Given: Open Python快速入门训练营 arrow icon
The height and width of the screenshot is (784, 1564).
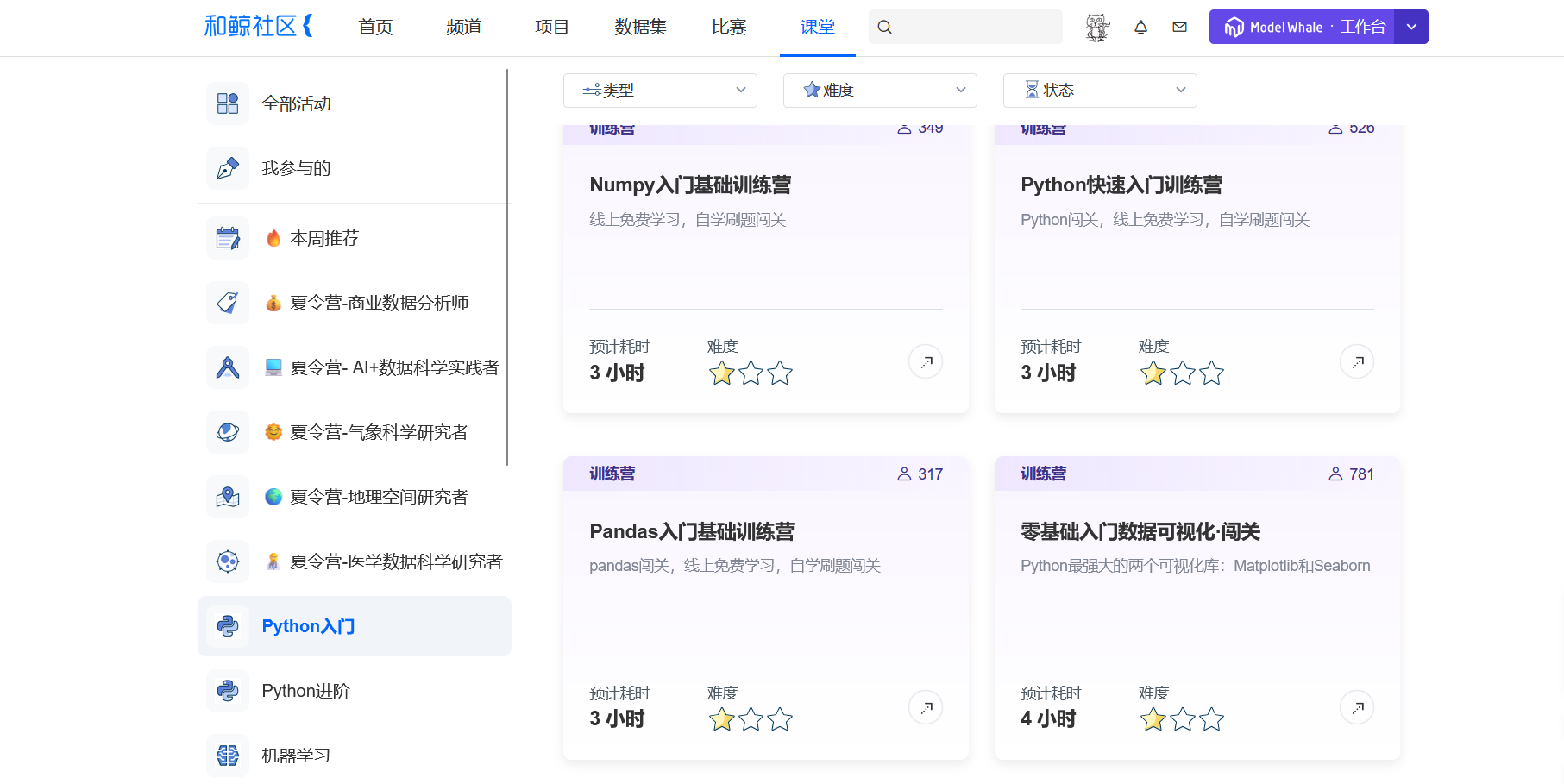Looking at the screenshot, I should point(1357,361).
